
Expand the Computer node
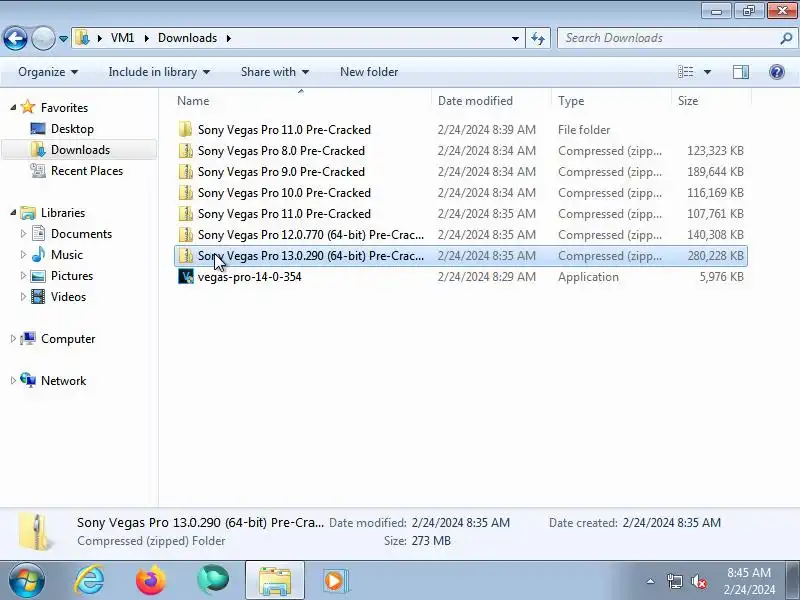pos(13,339)
